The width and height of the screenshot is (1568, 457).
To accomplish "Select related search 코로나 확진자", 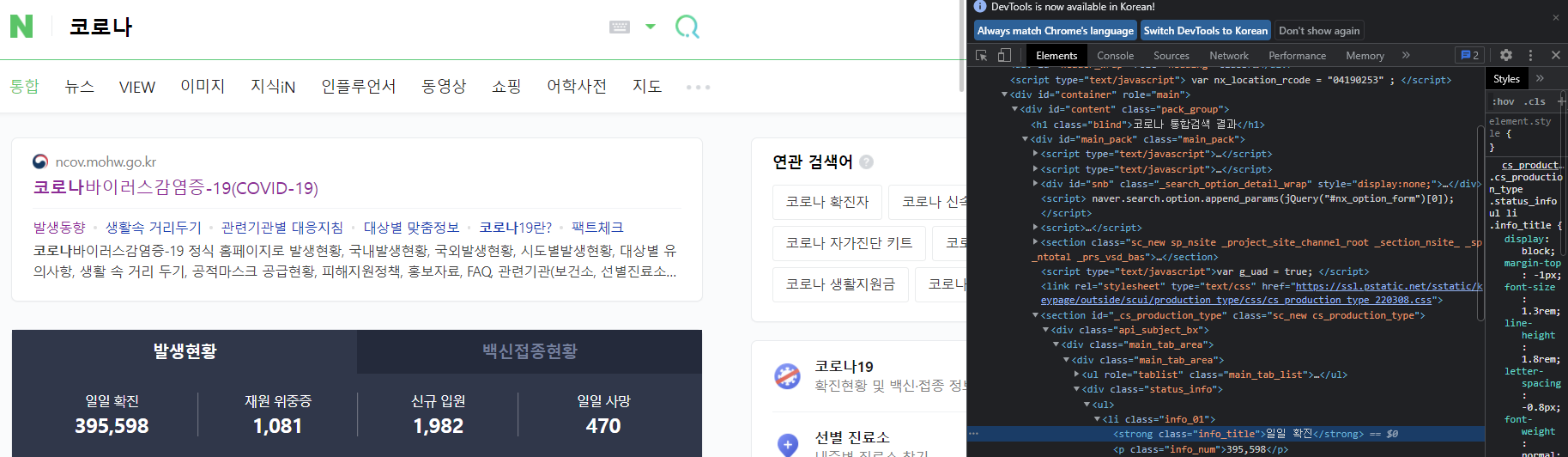I will (827, 201).
